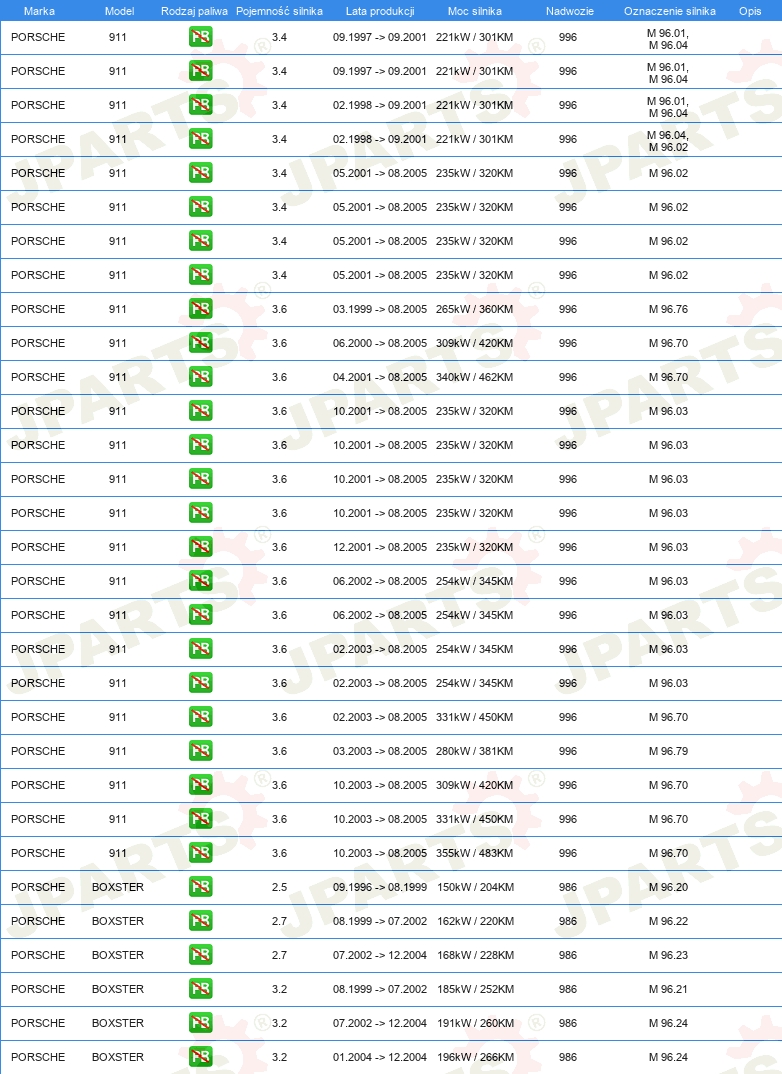782x1074 pixels.
Task: Click the 191kW / 260KM power cell
Action: [x=475, y=1023]
